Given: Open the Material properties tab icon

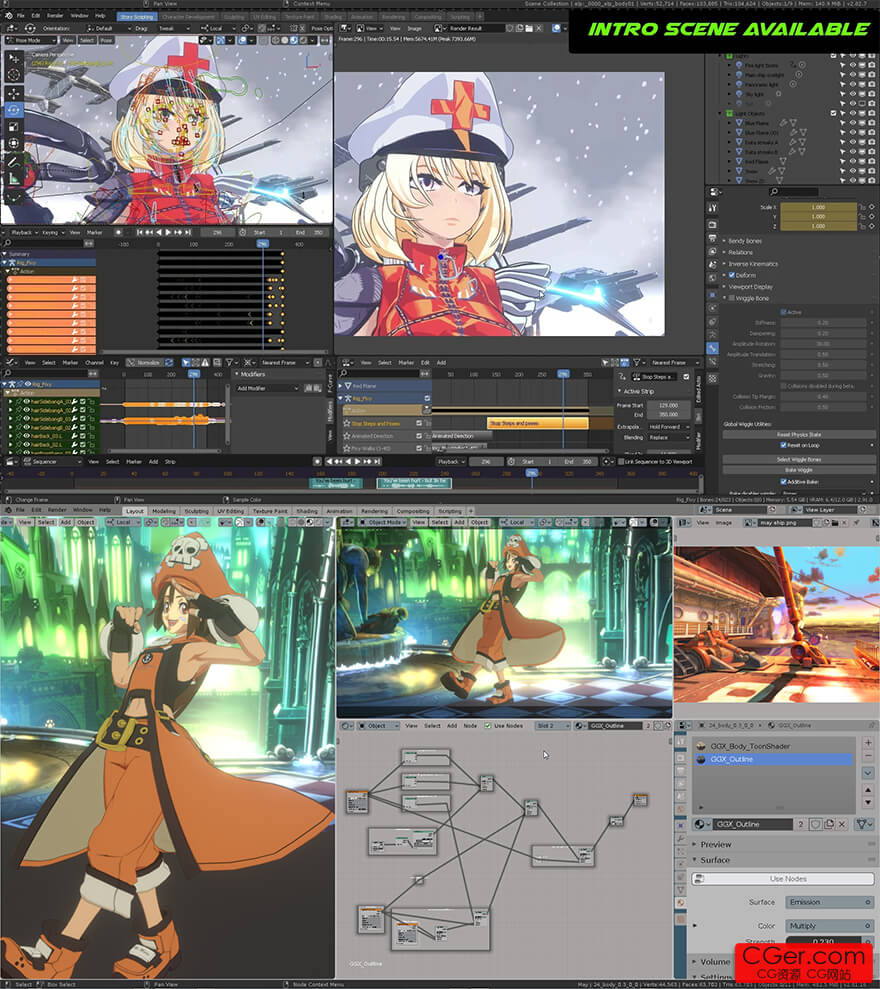Looking at the screenshot, I should tap(681, 903).
